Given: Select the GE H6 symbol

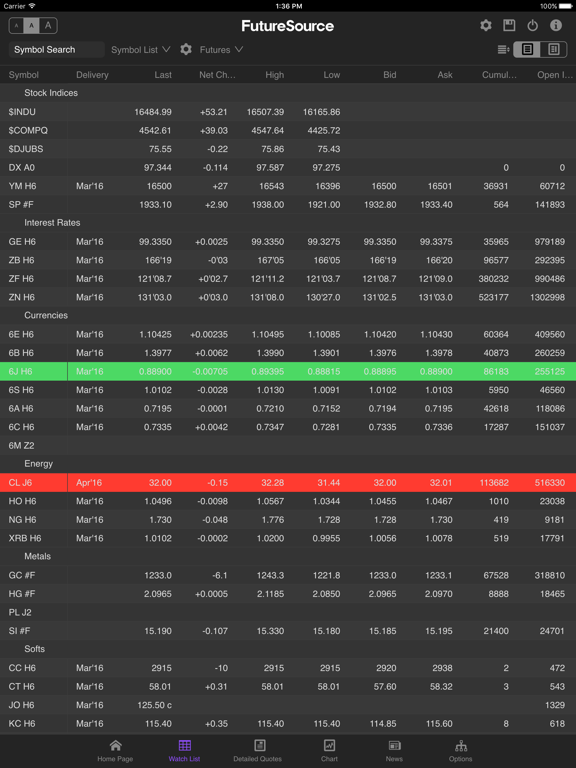Looking at the screenshot, I should point(22,241).
